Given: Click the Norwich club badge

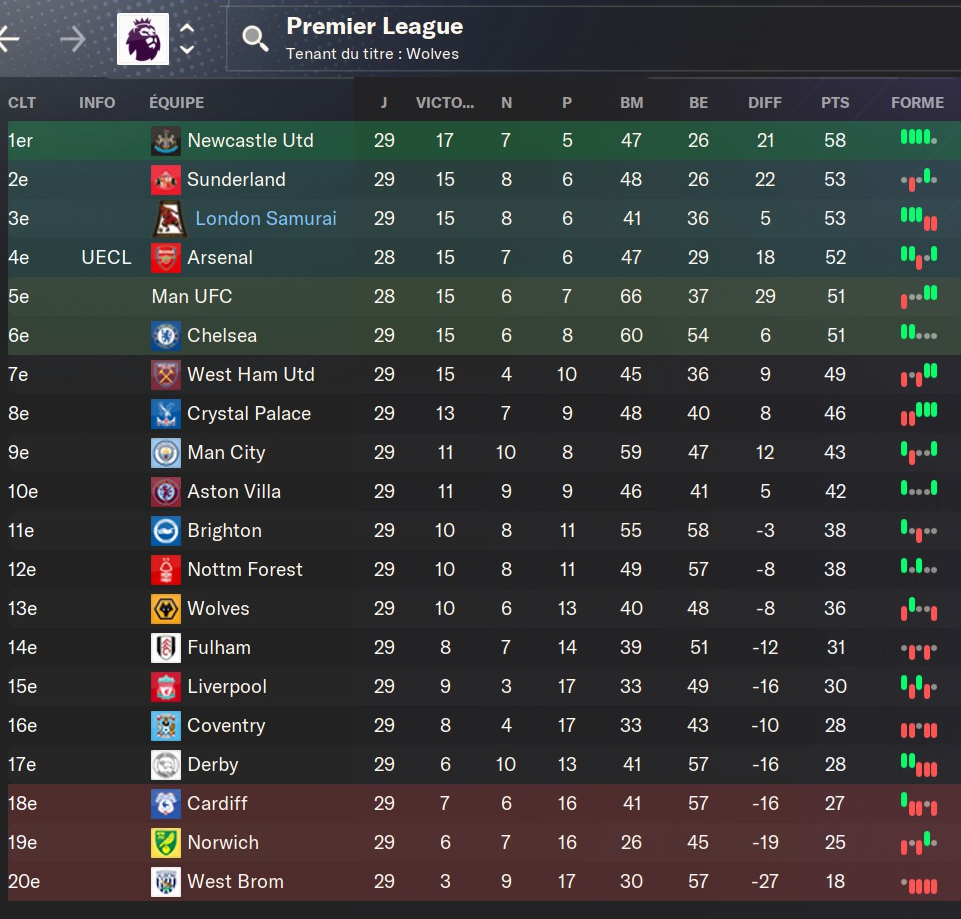Looking at the screenshot, I should tap(165, 842).
